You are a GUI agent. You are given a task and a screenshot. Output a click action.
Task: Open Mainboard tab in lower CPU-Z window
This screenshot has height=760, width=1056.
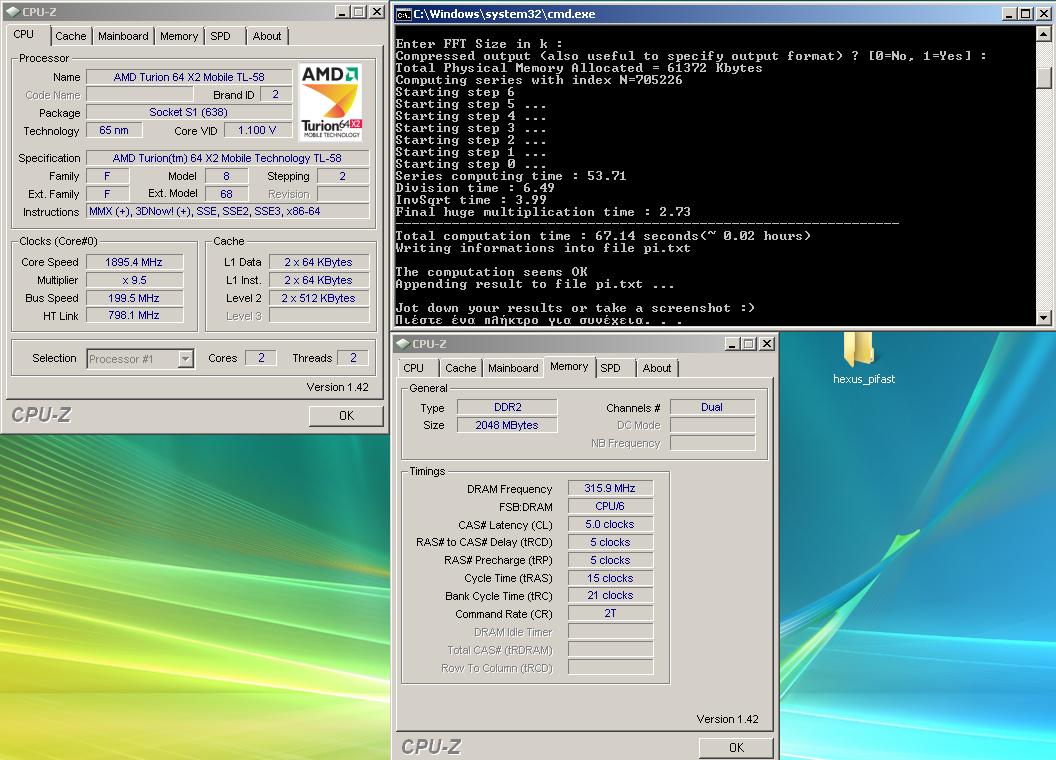pyautogui.click(x=513, y=368)
